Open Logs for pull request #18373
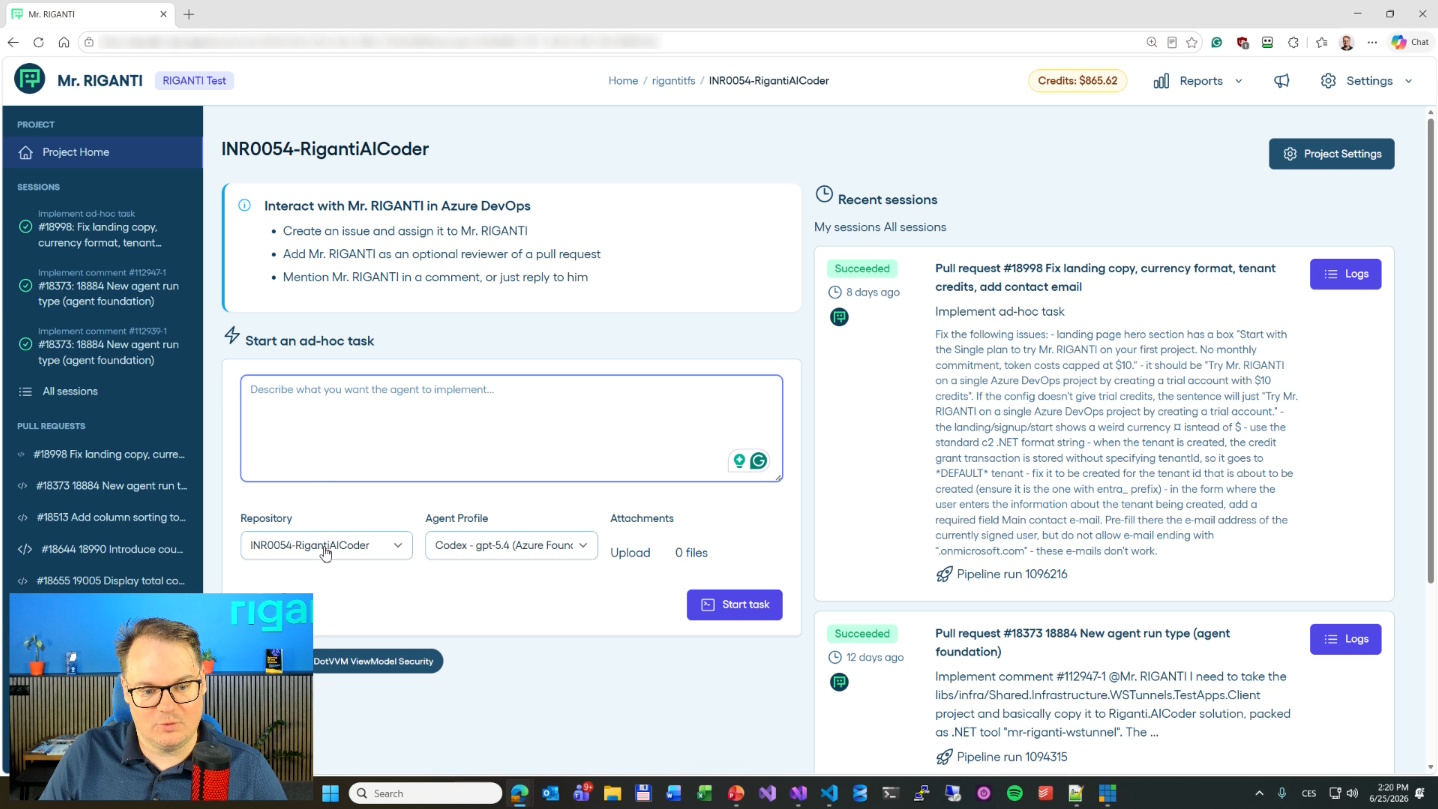The height and width of the screenshot is (809, 1438). point(1345,639)
